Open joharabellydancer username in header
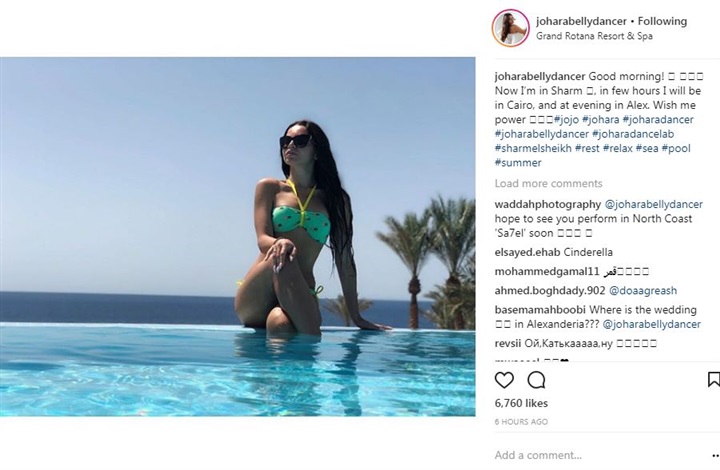 581,21
